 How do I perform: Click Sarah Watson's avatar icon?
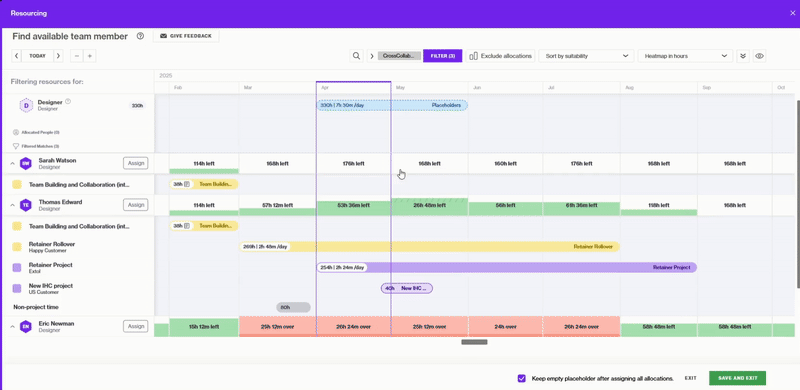(x=26, y=163)
